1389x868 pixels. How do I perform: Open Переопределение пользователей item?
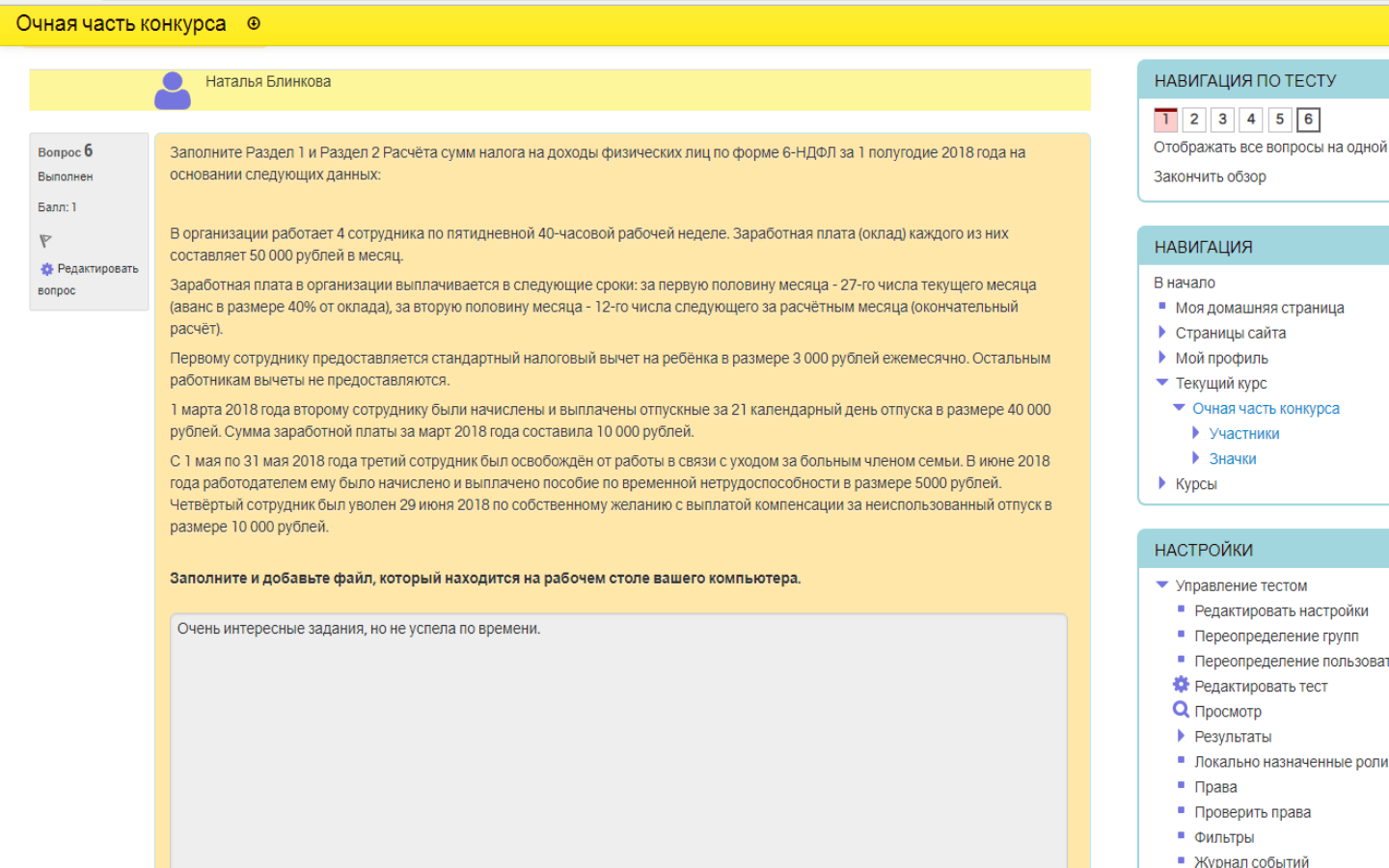[1292, 661]
